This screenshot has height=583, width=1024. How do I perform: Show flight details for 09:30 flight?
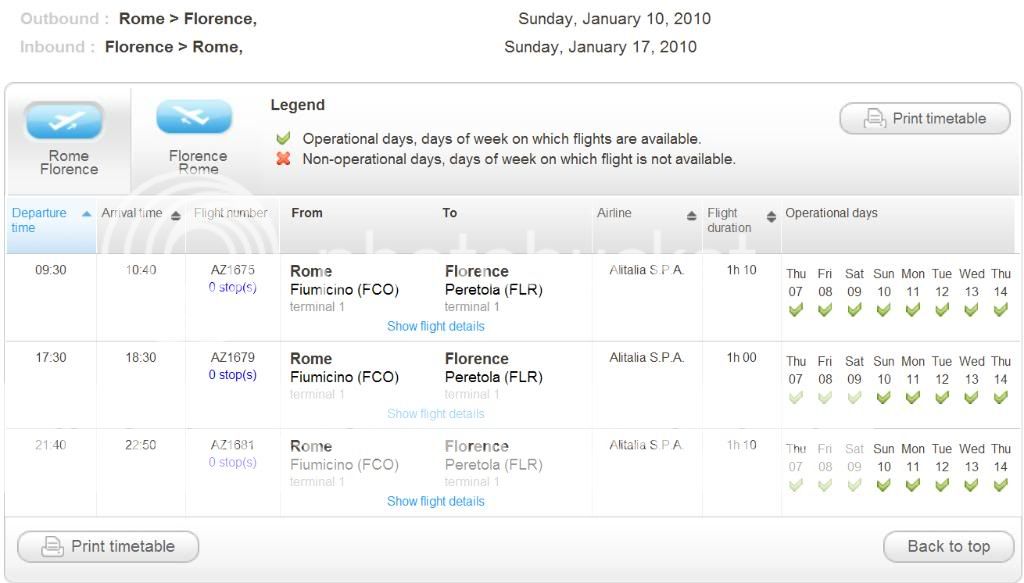click(435, 326)
